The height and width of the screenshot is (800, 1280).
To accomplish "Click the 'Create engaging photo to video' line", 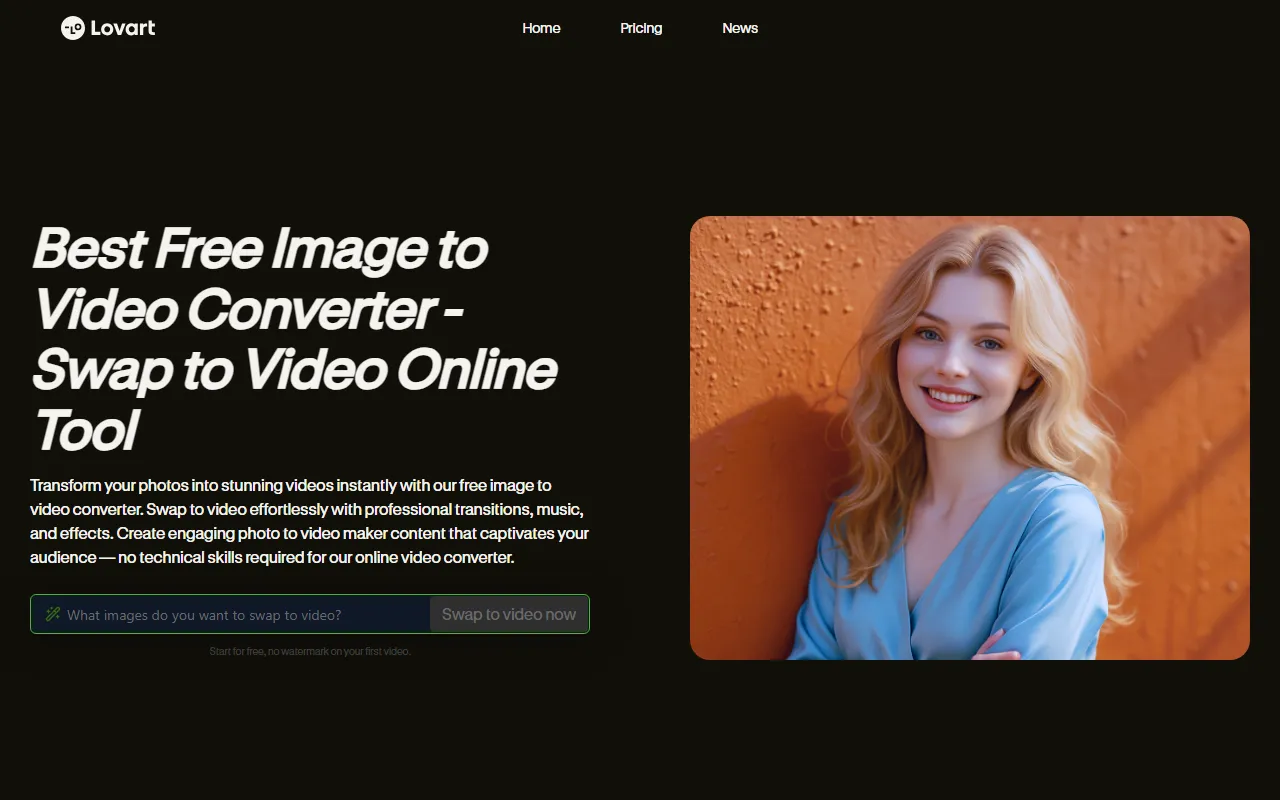I will [x=309, y=534].
